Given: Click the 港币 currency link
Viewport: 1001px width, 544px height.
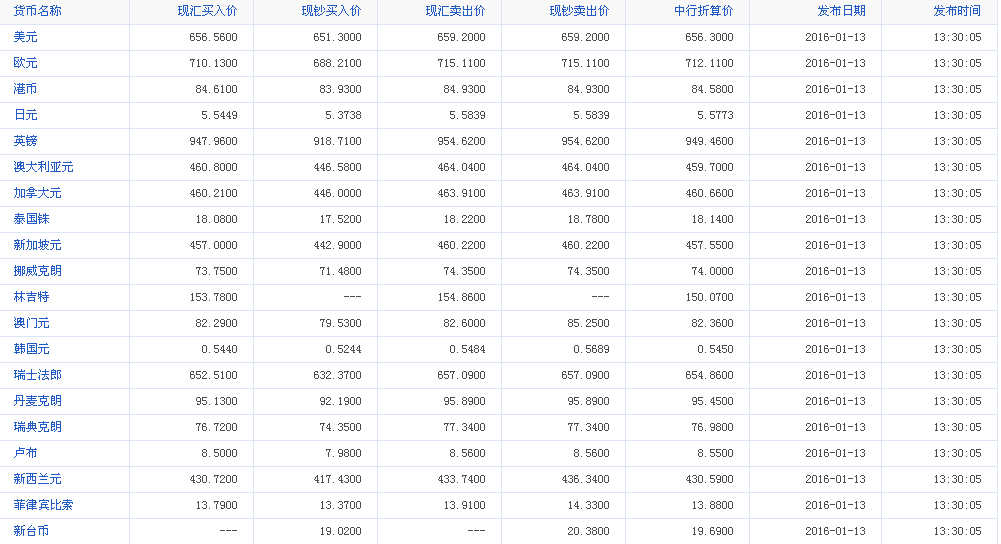Looking at the screenshot, I should coord(26,89).
